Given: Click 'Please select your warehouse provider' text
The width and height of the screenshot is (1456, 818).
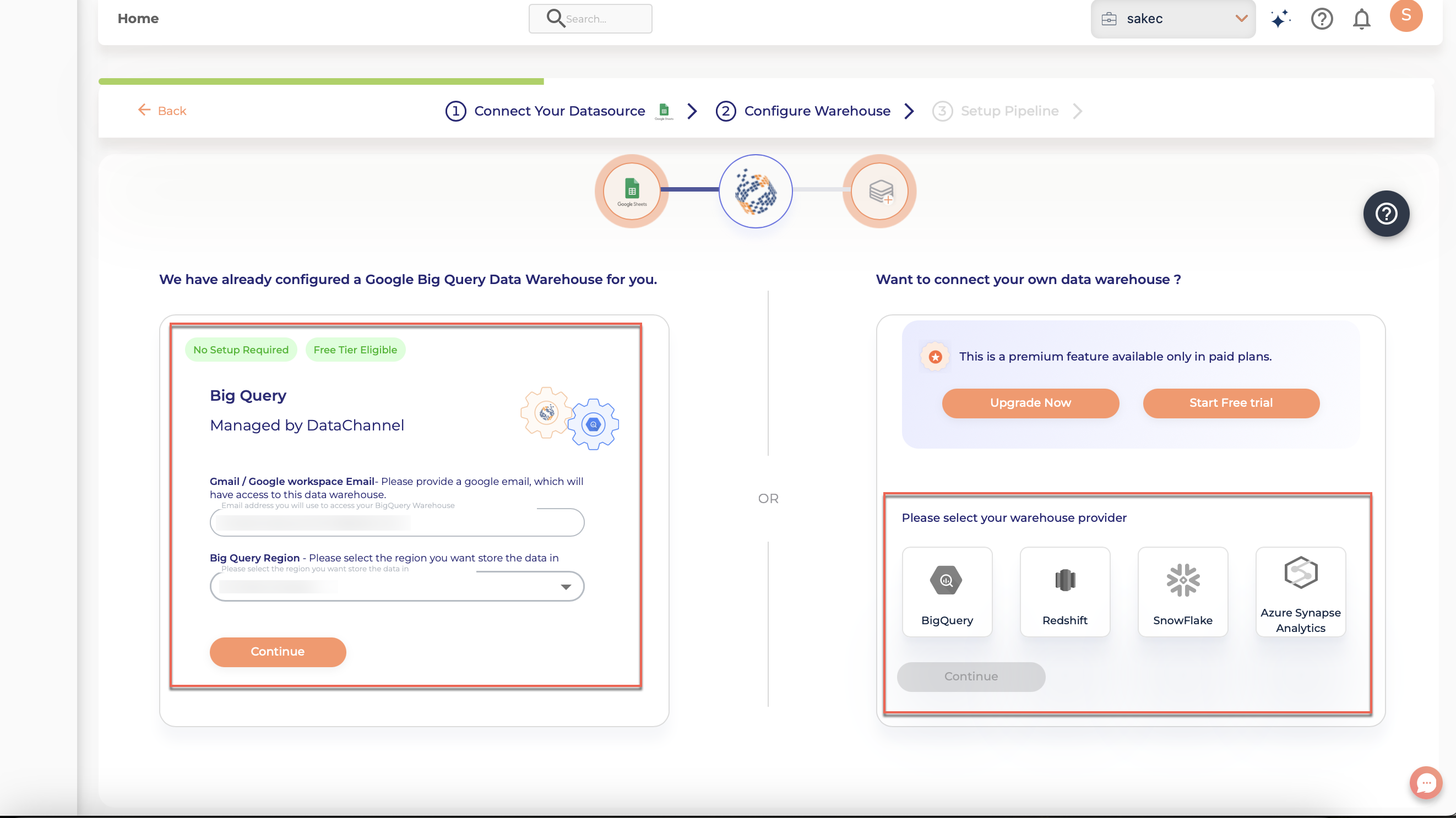Looking at the screenshot, I should pos(1014,518).
